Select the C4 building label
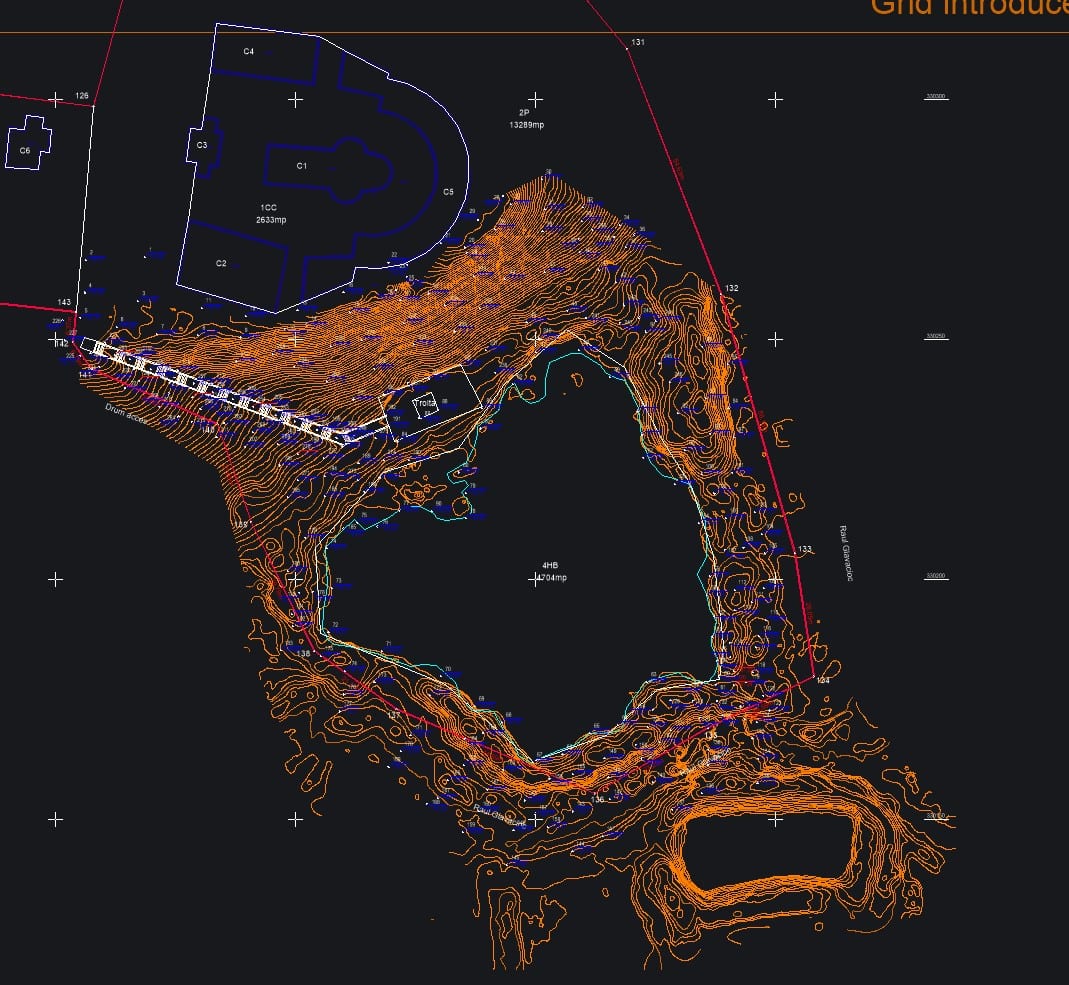1069x985 pixels. tap(249, 51)
